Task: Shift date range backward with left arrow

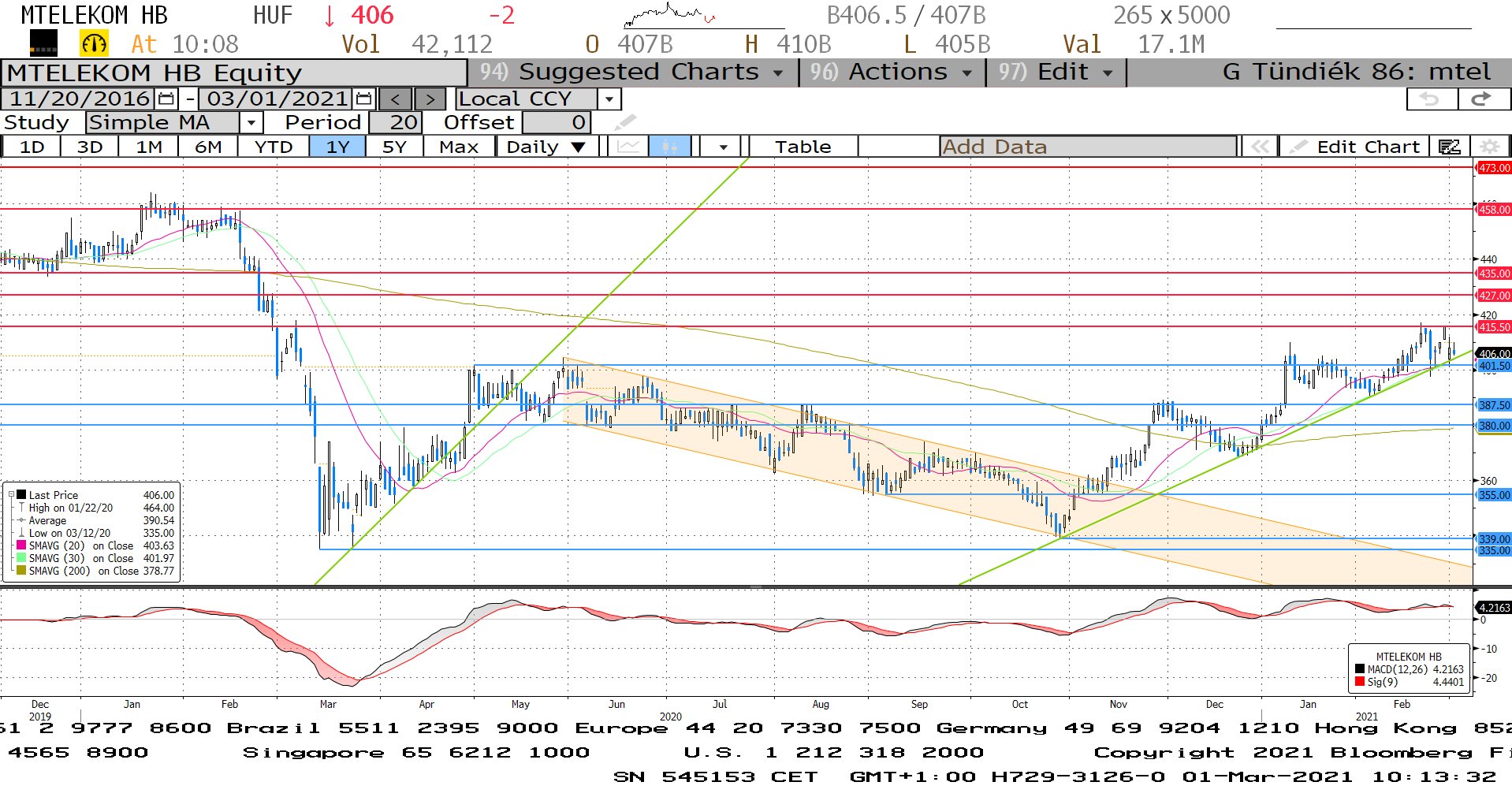Action: click(x=395, y=99)
